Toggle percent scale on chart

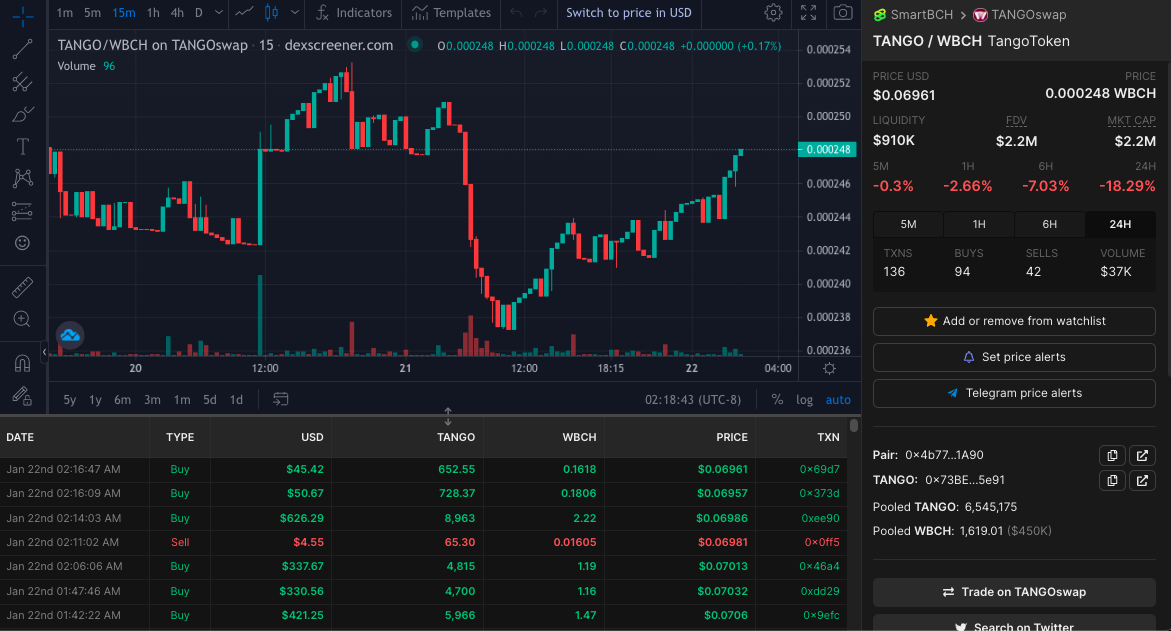[x=777, y=400]
